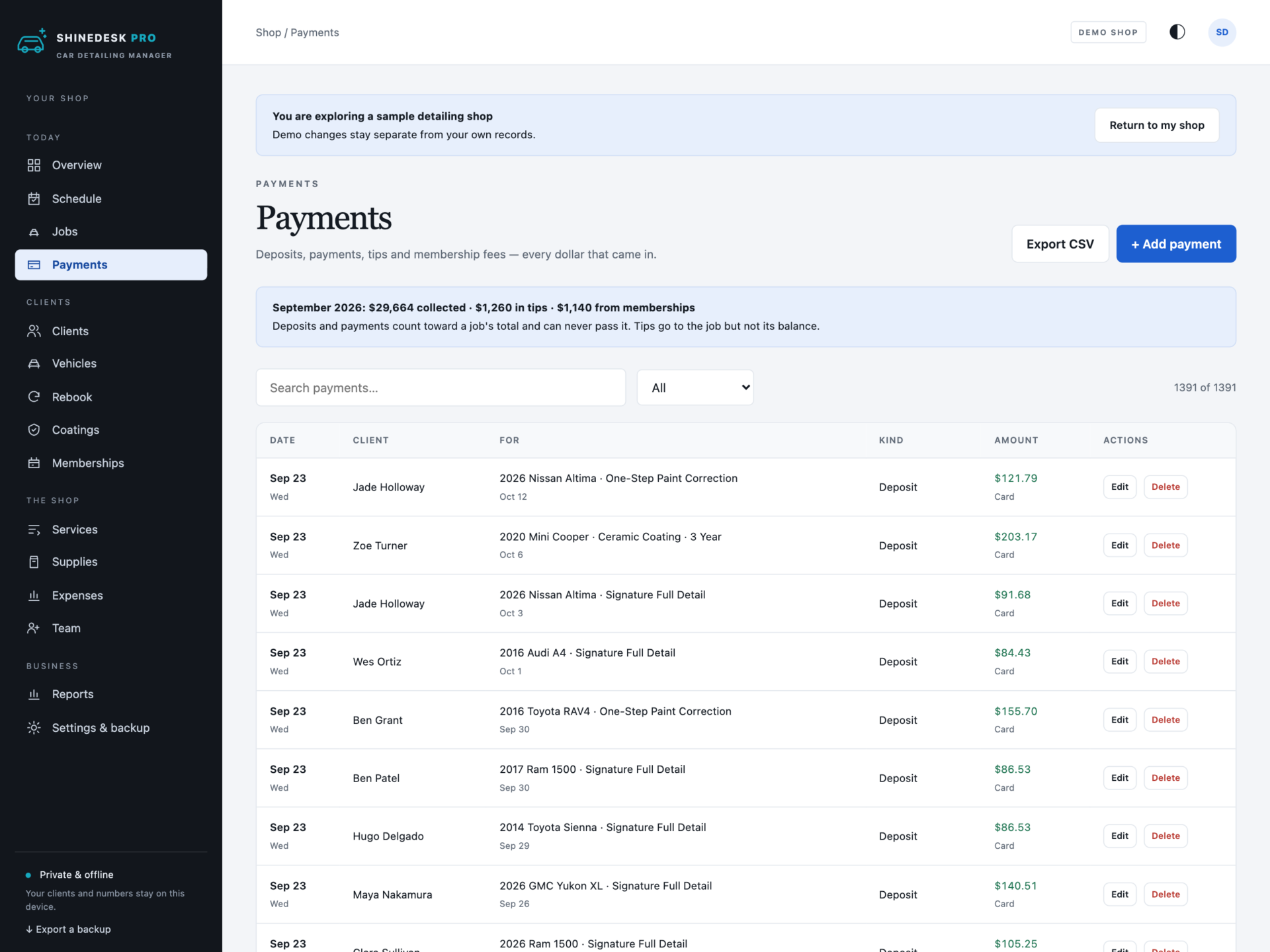Viewport: 1270px width, 952px height.
Task: Go to the Schedule page
Action: click(x=111, y=198)
